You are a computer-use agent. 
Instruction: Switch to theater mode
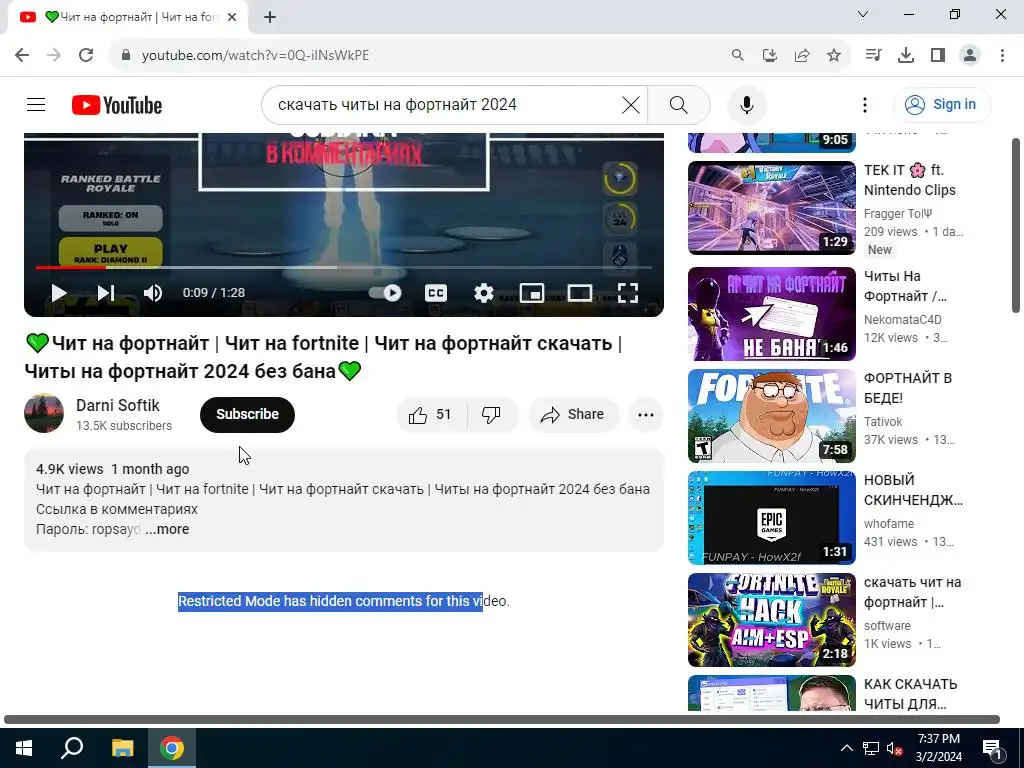coord(579,293)
